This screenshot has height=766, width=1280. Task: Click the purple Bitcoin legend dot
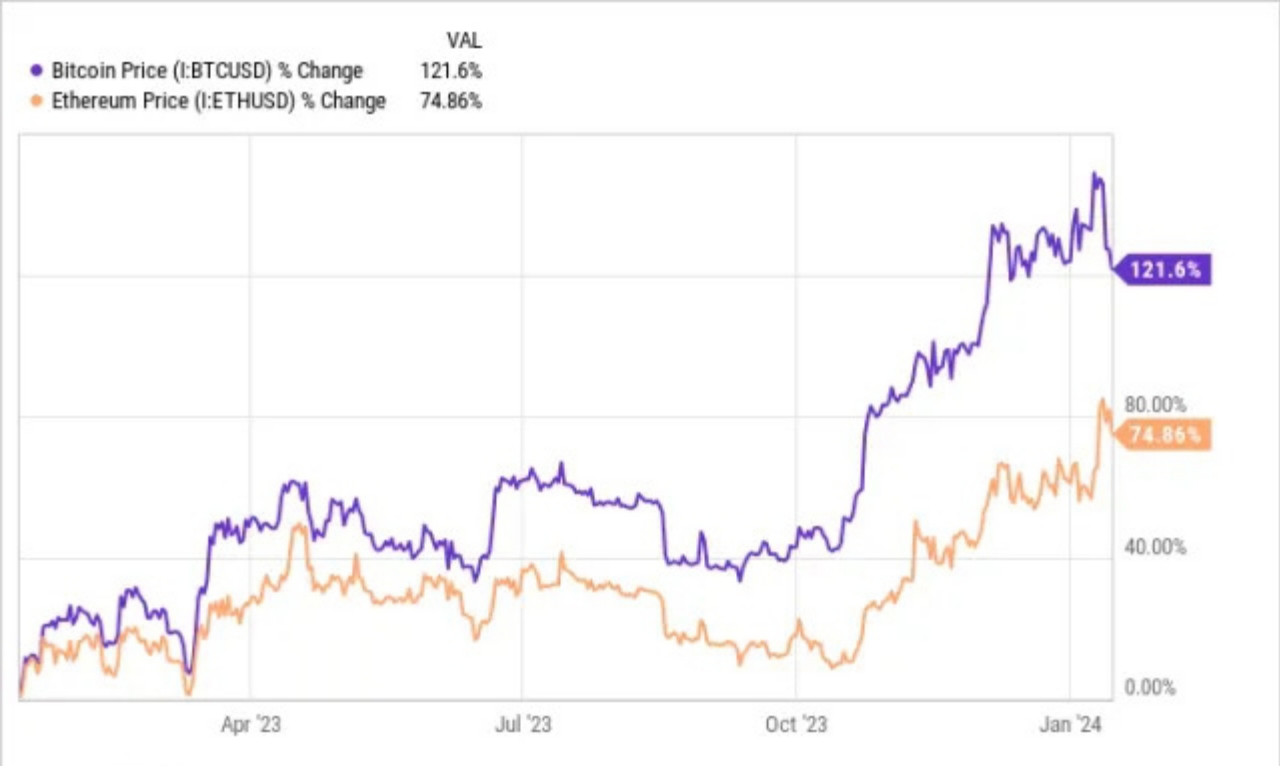pyautogui.click(x=37, y=71)
